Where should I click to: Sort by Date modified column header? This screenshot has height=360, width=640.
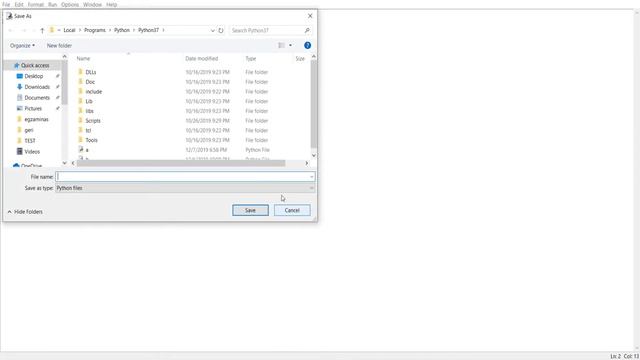pos(202,59)
